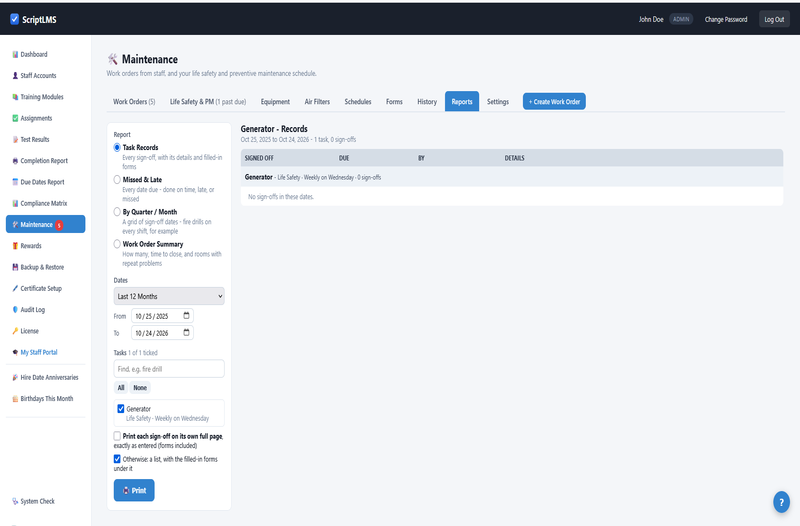Viewport: 800px width, 526px height.
Task: Toggle the Otherwise: a list checkbox
Action: [x=117, y=459]
